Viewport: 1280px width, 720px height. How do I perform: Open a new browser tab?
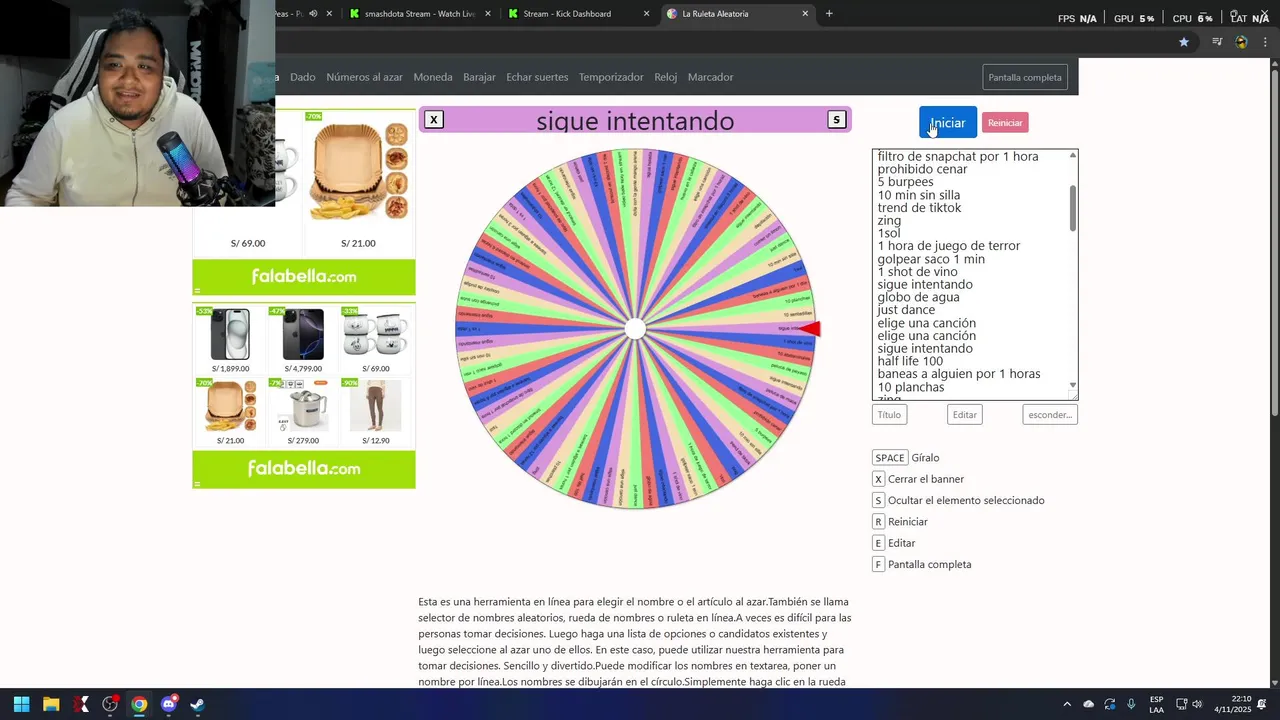(x=829, y=14)
